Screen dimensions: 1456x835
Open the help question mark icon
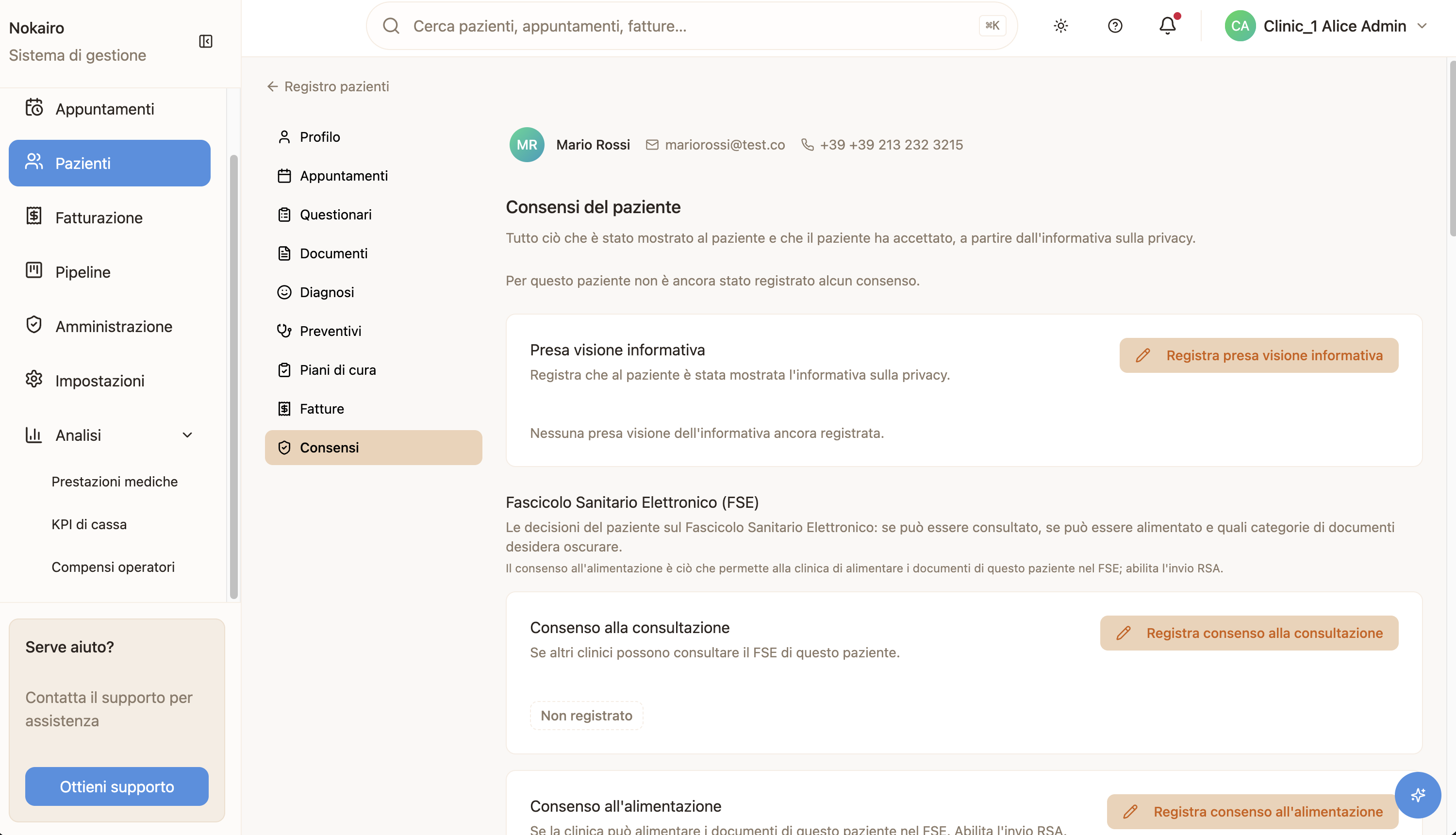point(1115,26)
